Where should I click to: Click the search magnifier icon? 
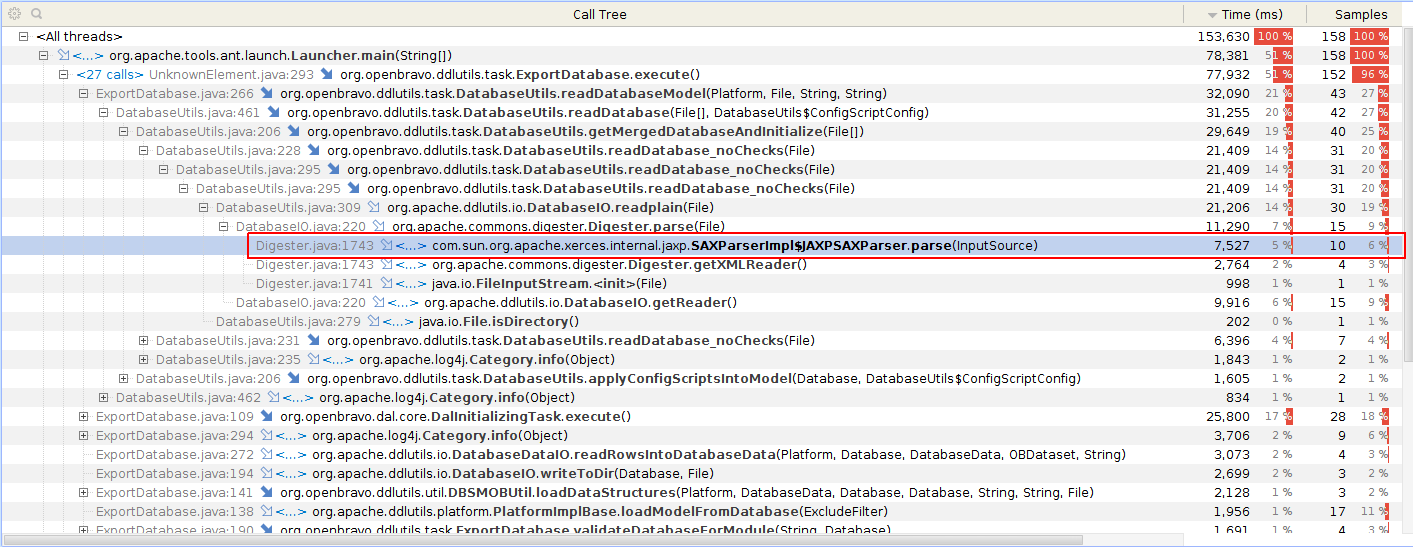tap(36, 14)
